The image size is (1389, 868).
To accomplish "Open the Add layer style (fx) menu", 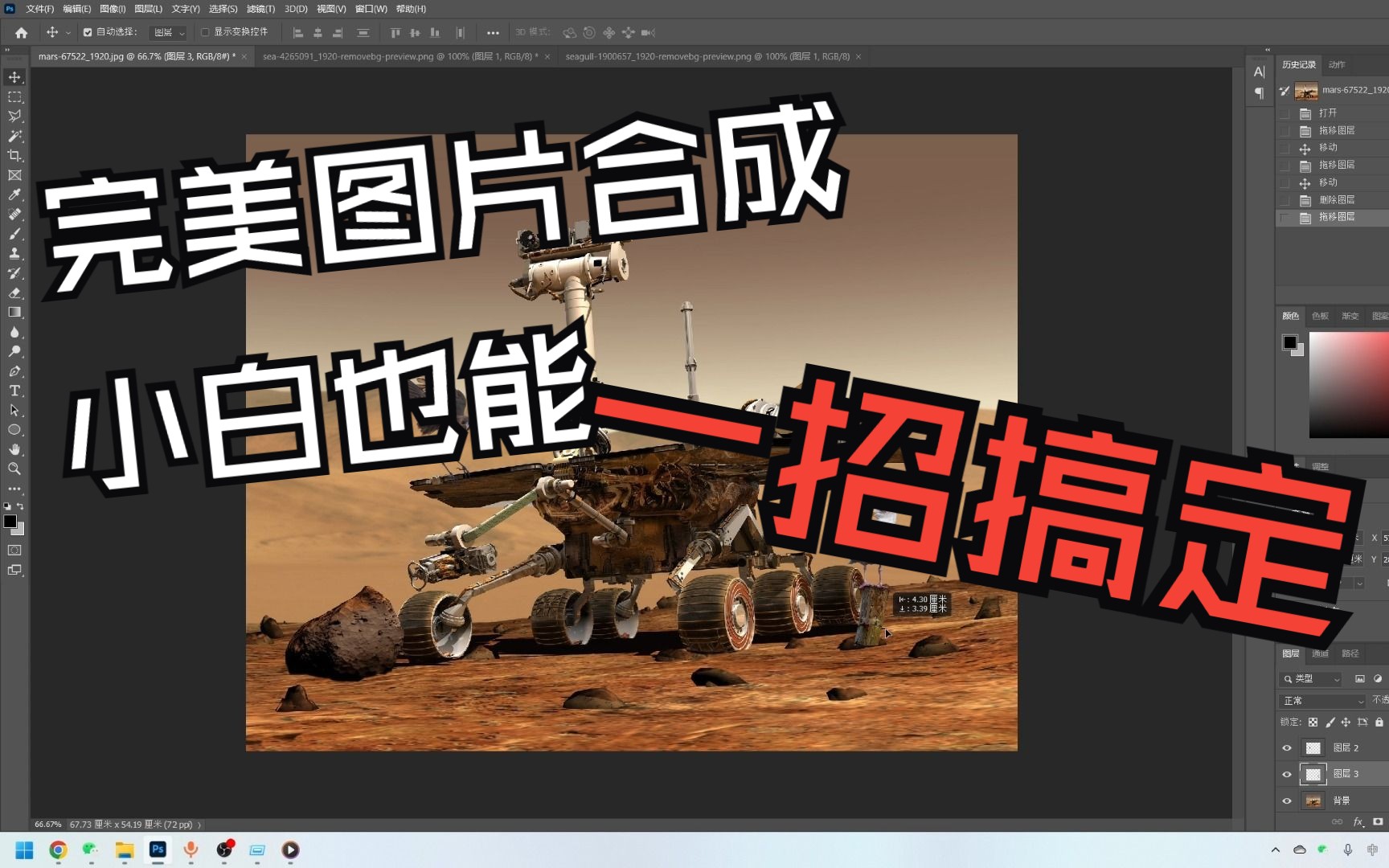I will pyautogui.click(x=1358, y=821).
